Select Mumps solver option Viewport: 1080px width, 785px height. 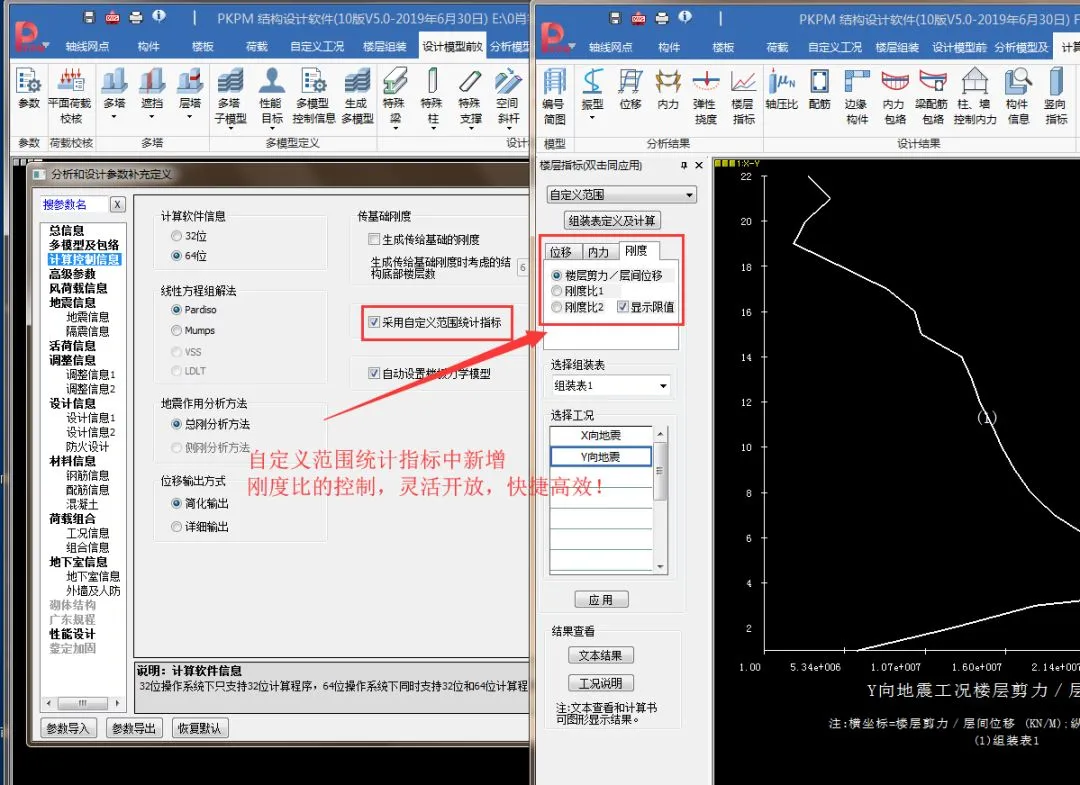(x=177, y=331)
